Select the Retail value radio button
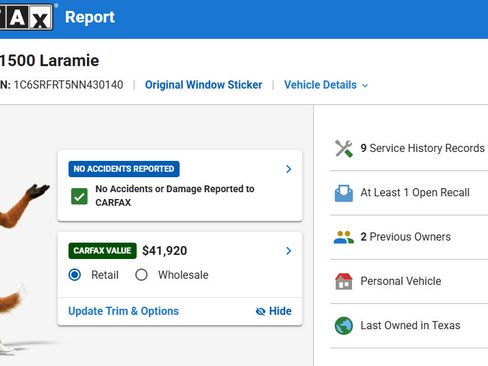The image size is (488, 366). 75,275
